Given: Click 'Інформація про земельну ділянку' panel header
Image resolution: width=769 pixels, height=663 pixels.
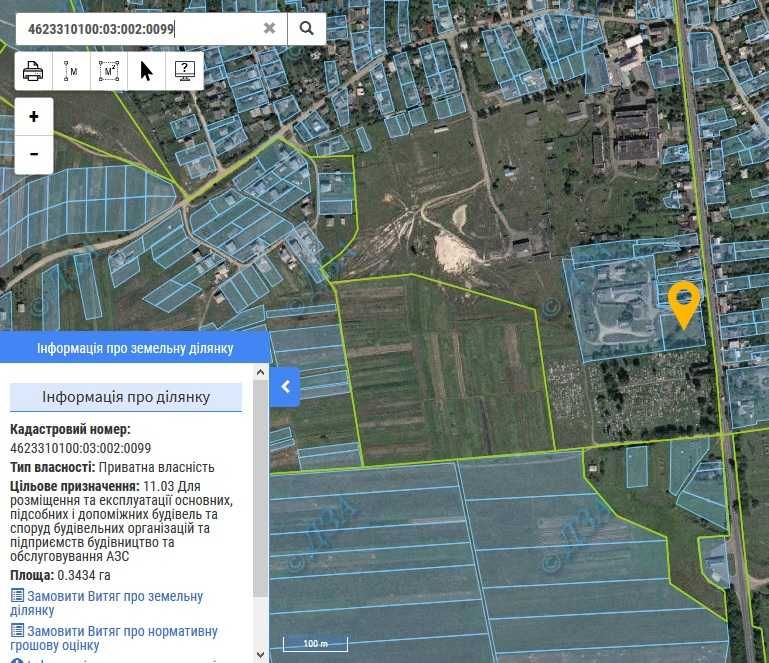Looking at the screenshot, I should coord(134,348).
